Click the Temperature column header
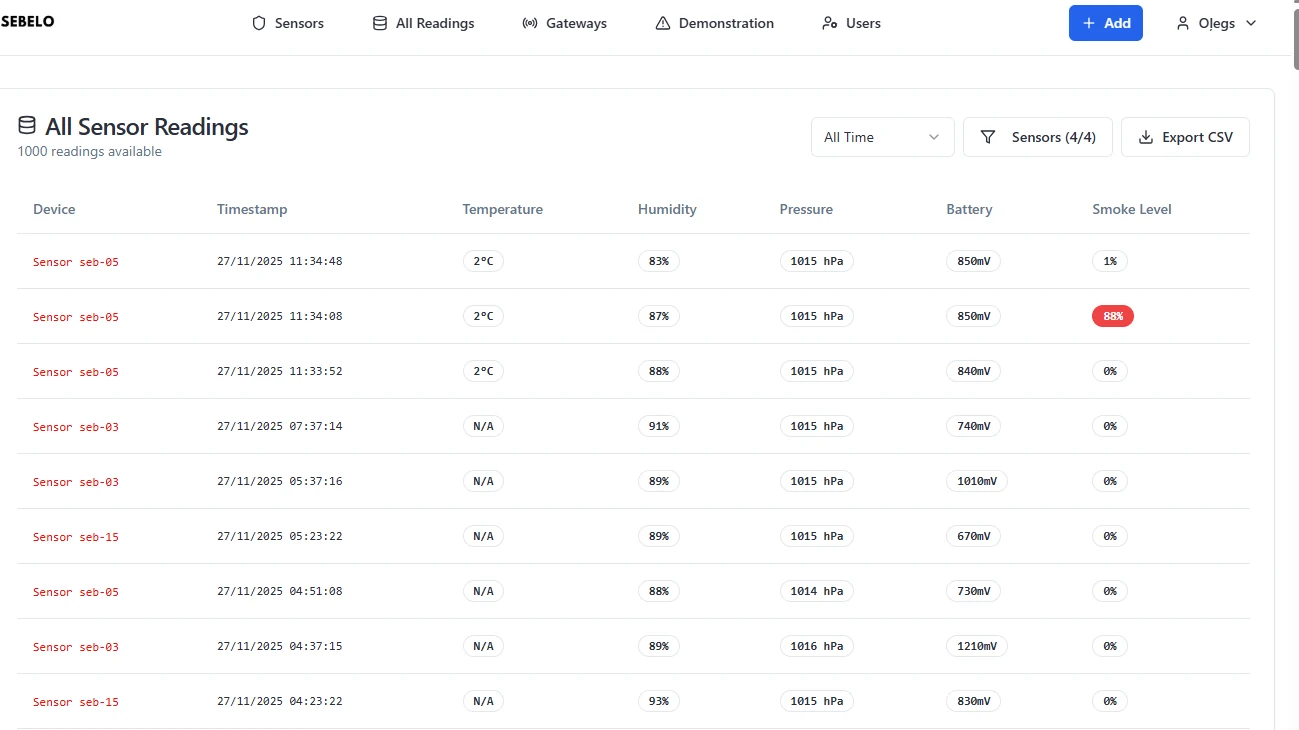Image resolution: width=1299 pixels, height=730 pixels. tap(502, 209)
